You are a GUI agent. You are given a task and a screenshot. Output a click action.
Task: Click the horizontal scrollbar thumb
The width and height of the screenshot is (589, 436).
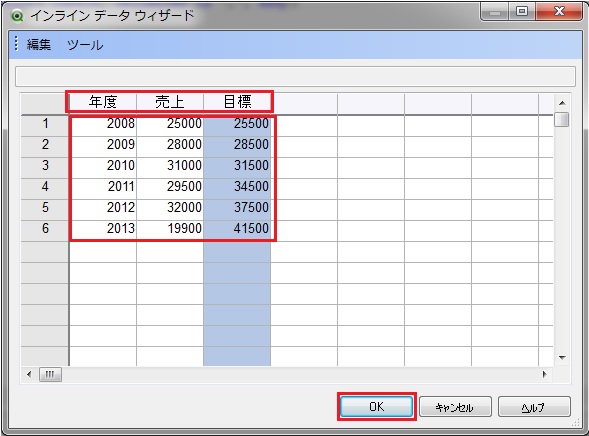pos(50,374)
